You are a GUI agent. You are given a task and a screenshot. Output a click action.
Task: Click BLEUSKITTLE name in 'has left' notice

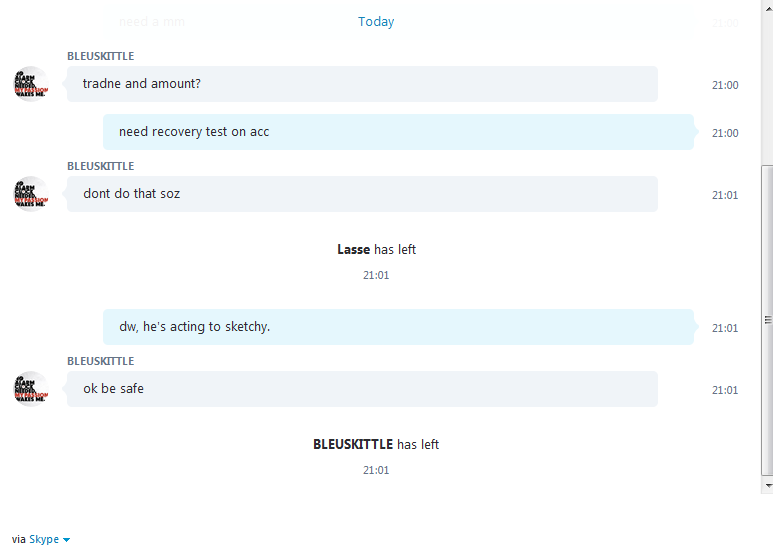pos(353,444)
